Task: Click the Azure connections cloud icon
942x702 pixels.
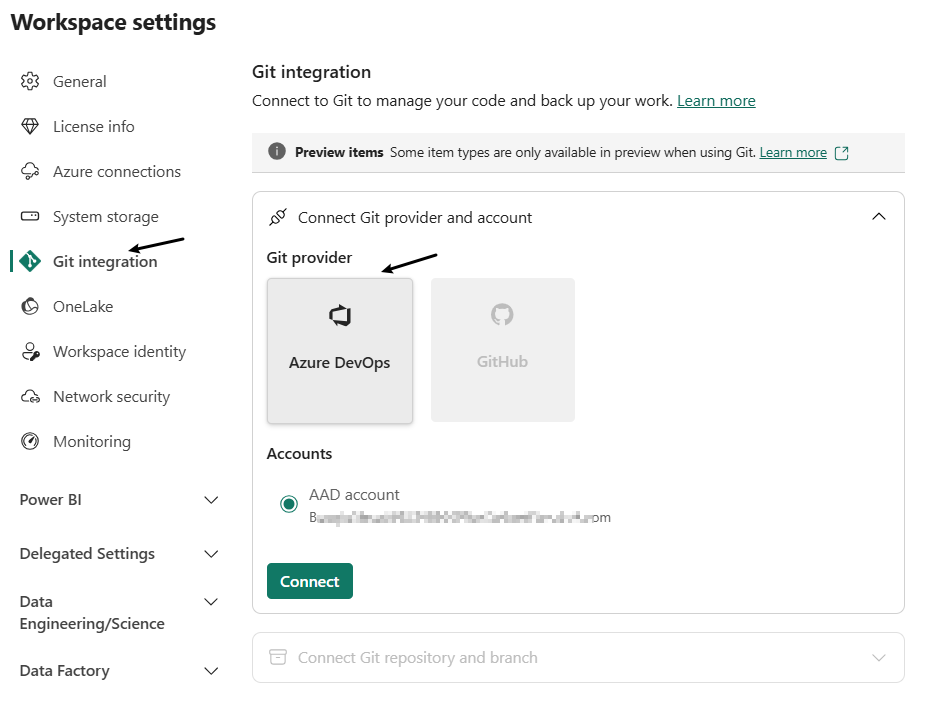Action: [x=30, y=171]
